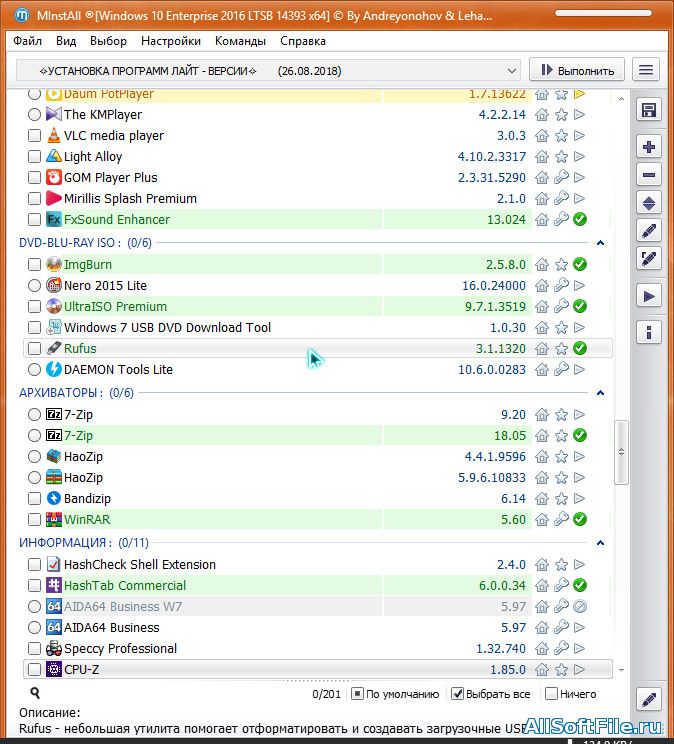Select GOM Player Plus entry
The width and height of the screenshot is (674, 744).
tap(111, 177)
